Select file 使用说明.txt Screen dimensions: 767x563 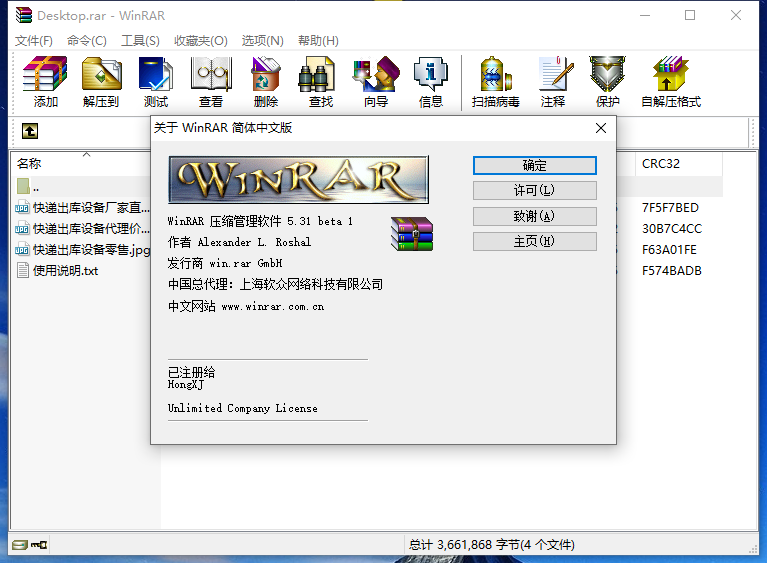coord(58,270)
